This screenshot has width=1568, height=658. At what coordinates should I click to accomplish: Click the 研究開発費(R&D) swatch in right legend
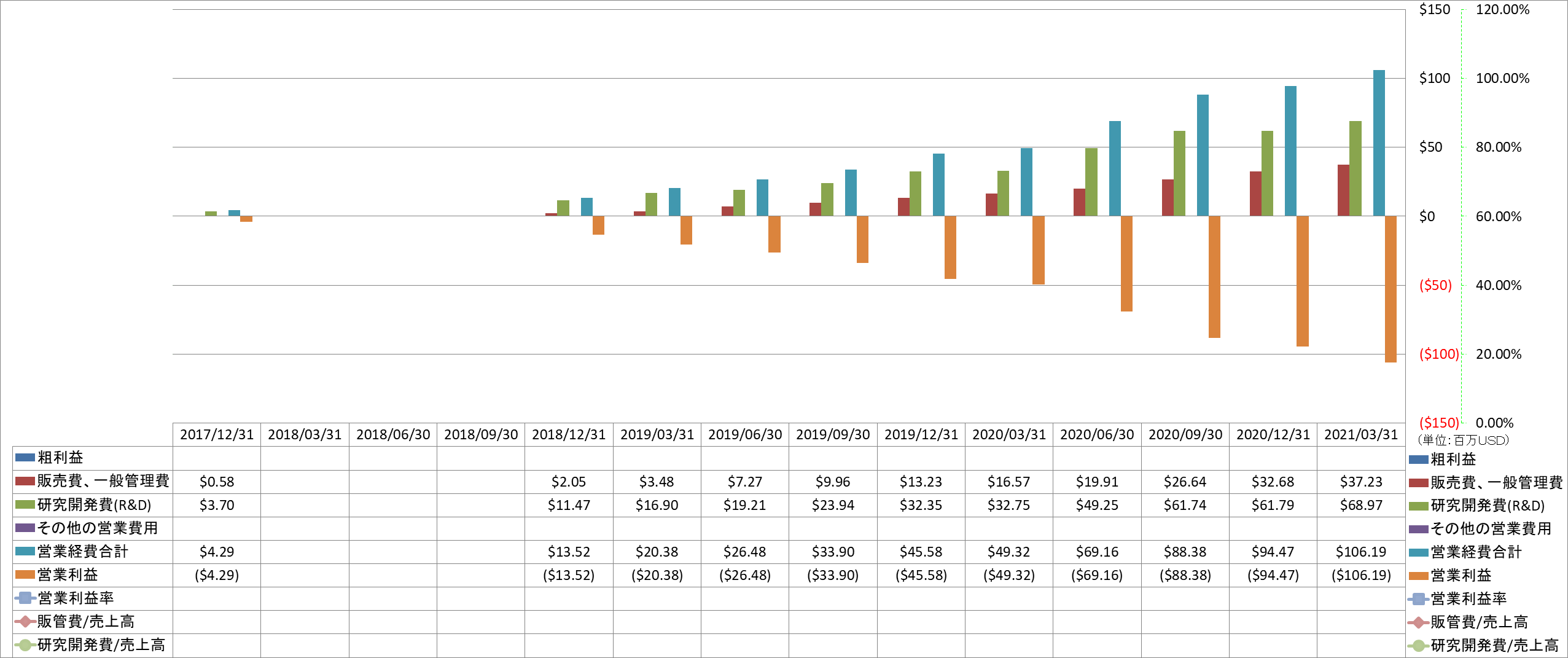[1419, 506]
